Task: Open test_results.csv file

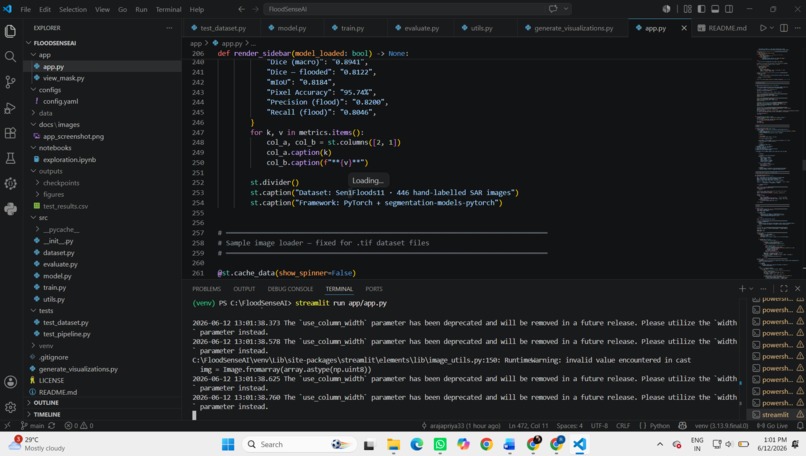Action: click(x=65, y=206)
